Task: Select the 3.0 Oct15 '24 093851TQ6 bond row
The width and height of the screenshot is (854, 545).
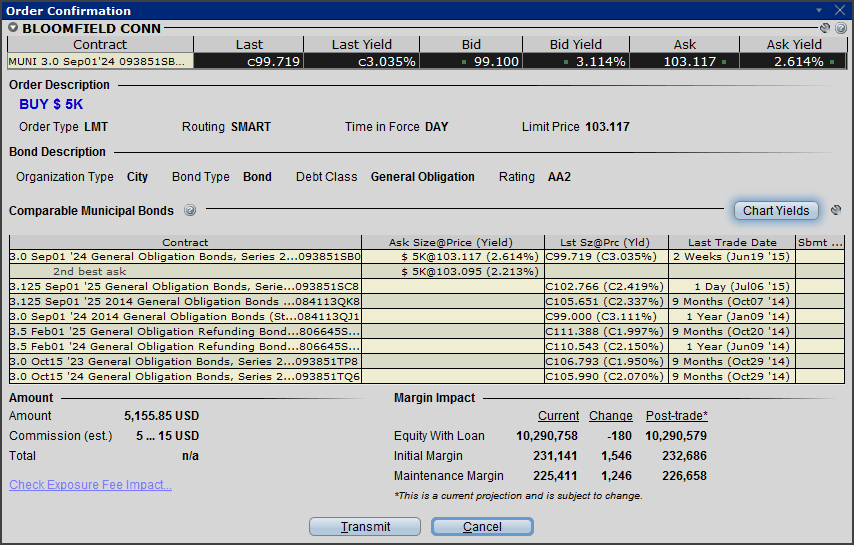Action: [185, 376]
